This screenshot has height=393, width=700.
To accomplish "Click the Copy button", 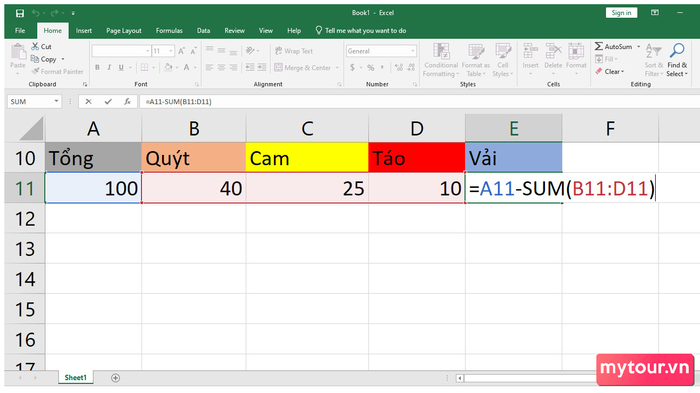I will (44, 59).
